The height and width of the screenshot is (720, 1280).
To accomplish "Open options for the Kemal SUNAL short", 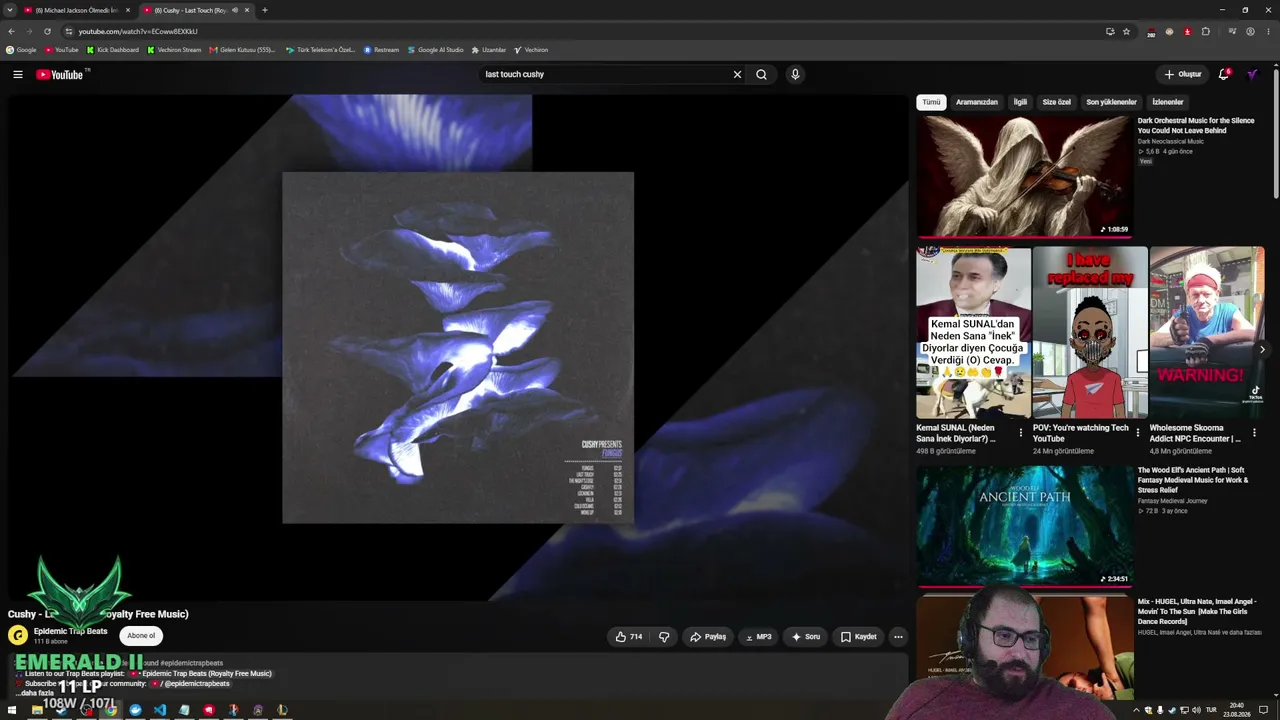I will coord(1020,433).
